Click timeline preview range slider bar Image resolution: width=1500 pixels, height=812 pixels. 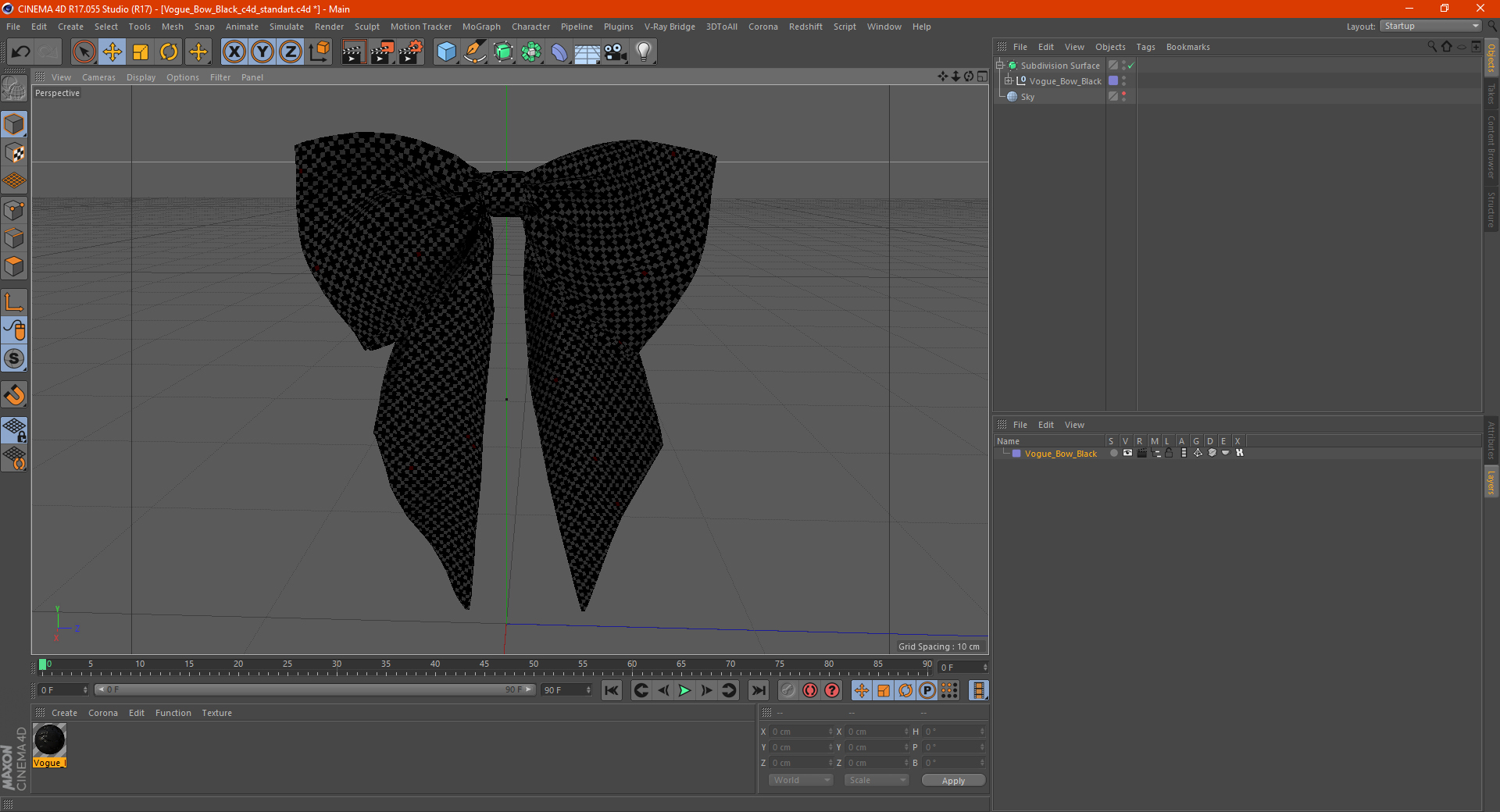click(315, 689)
